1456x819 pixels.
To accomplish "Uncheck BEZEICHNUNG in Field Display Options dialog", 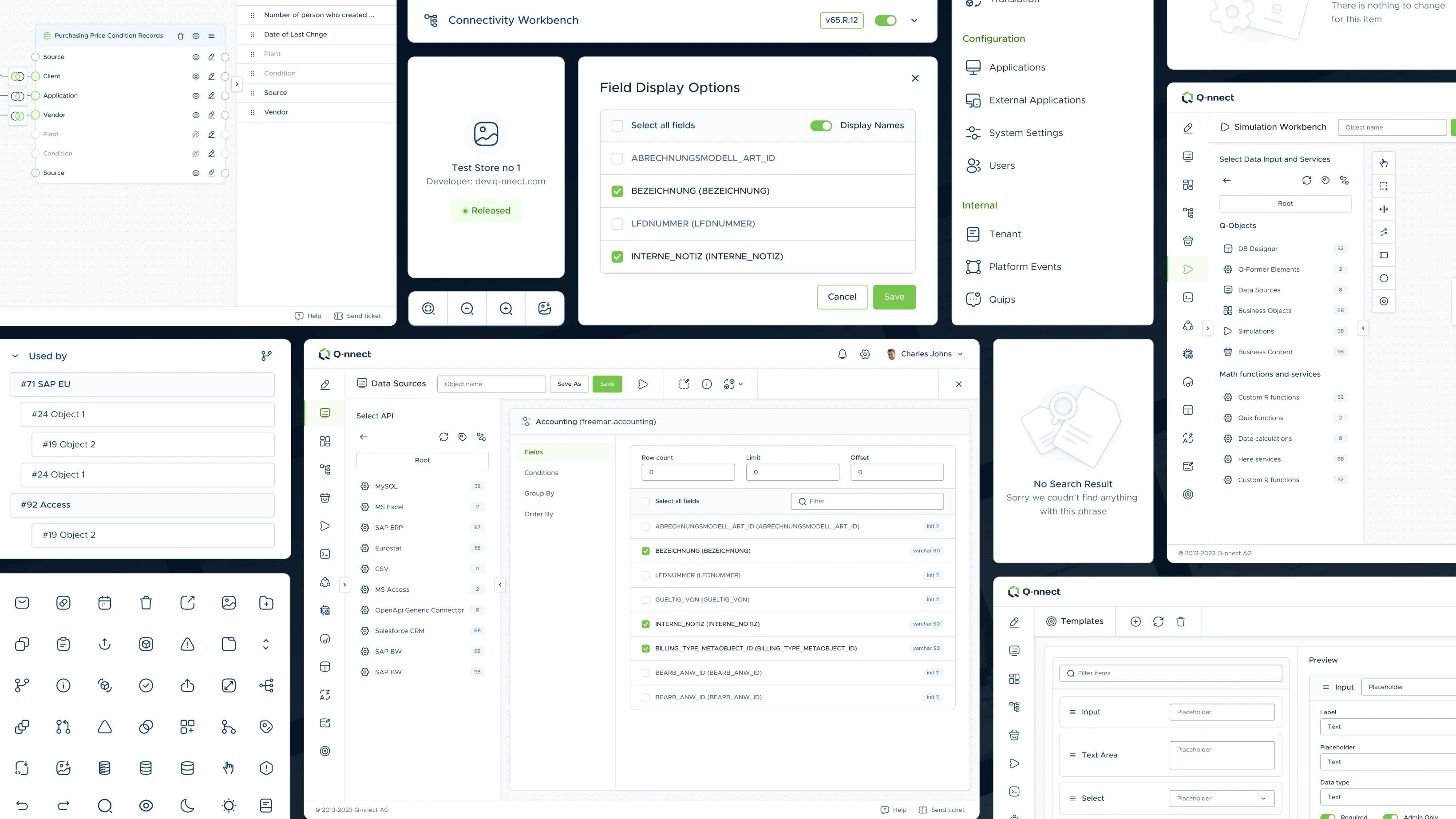I will (x=617, y=191).
